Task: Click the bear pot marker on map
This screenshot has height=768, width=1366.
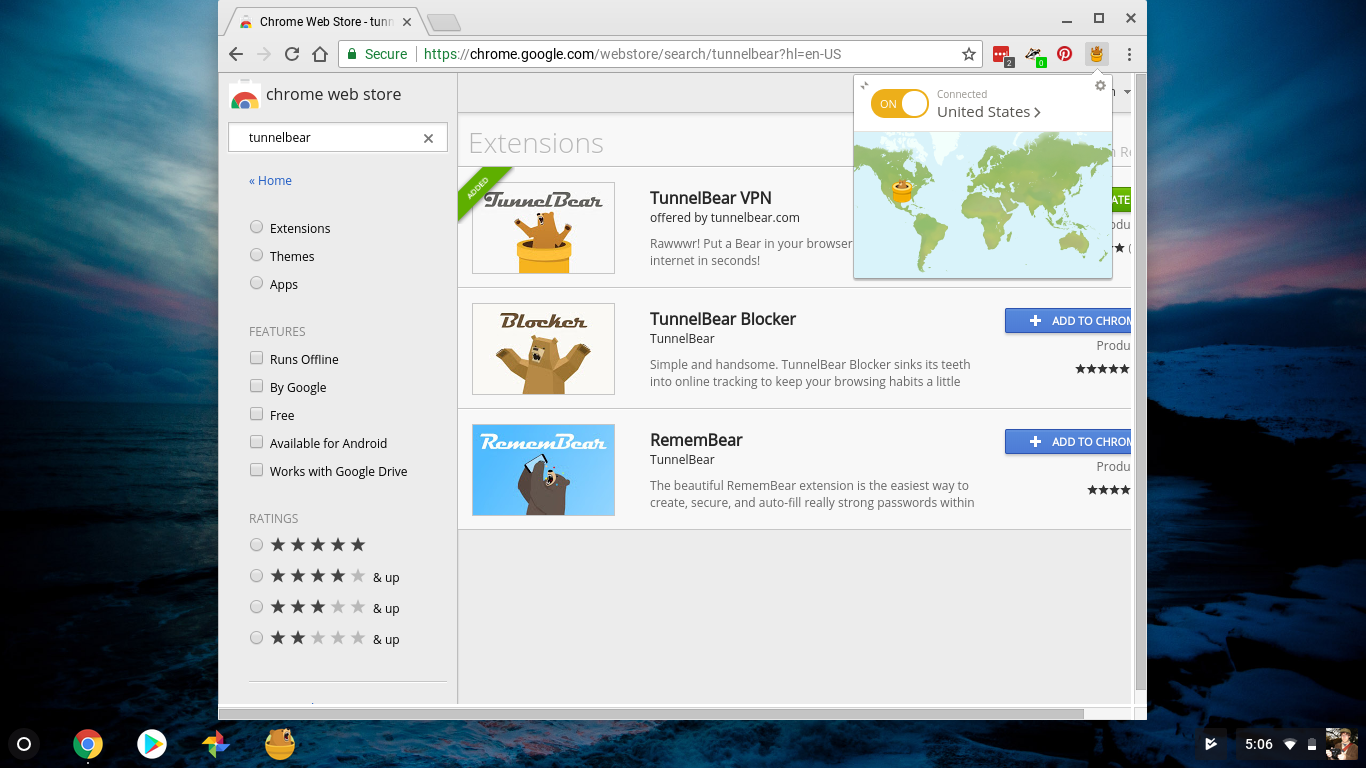Action: pos(902,190)
